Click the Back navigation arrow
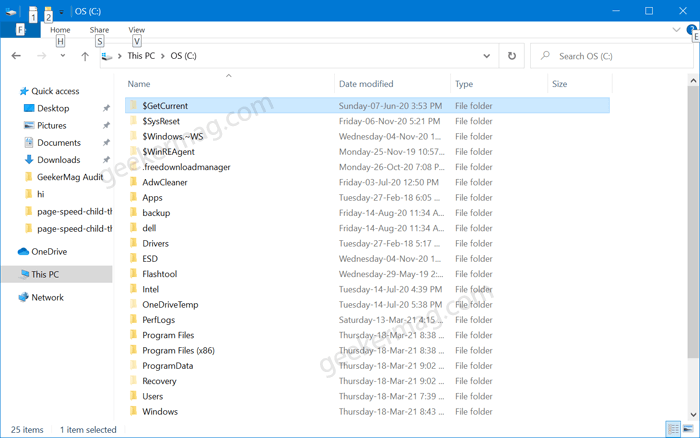 [16, 56]
